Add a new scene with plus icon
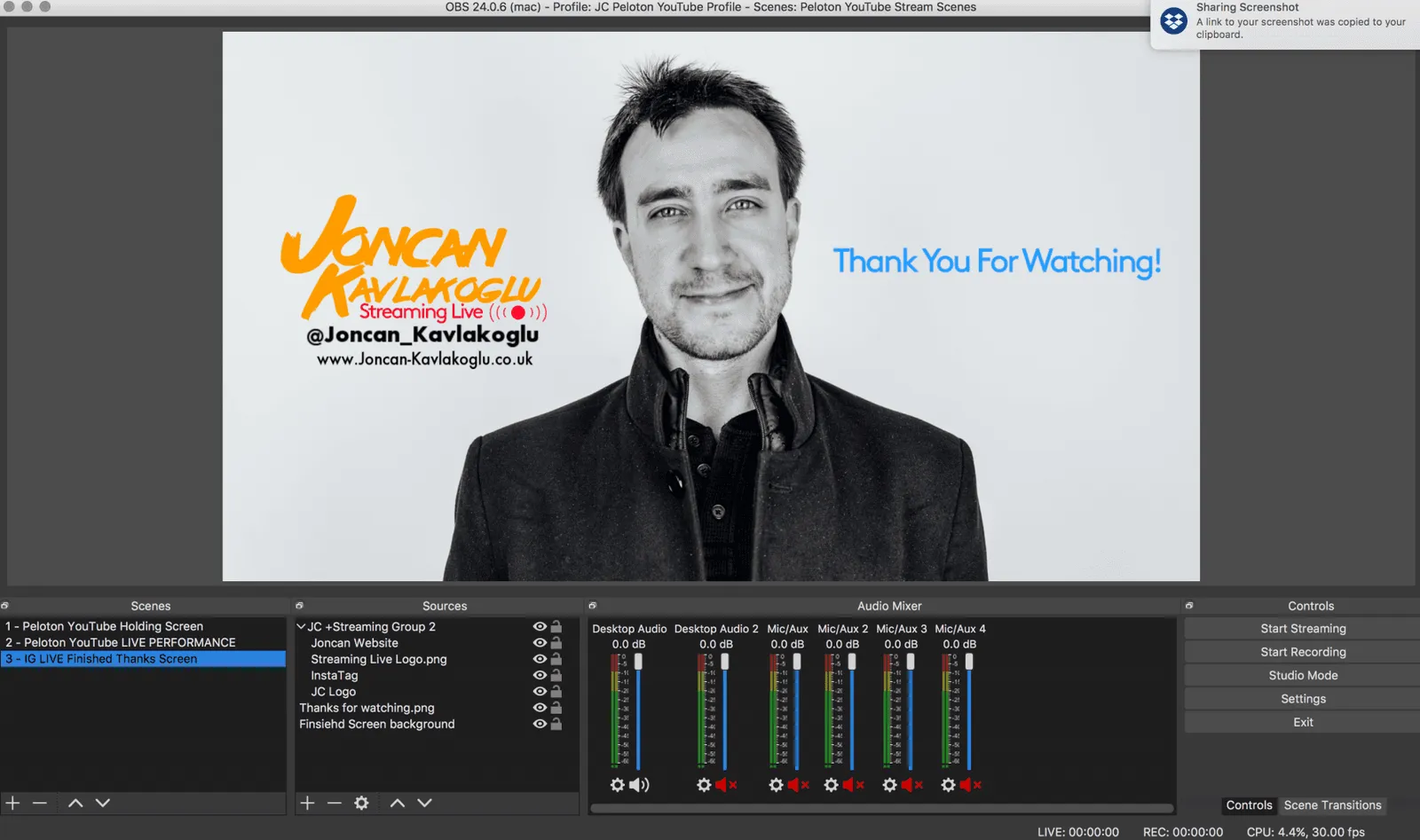Screen dimensions: 1420x840 click(x=13, y=803)
